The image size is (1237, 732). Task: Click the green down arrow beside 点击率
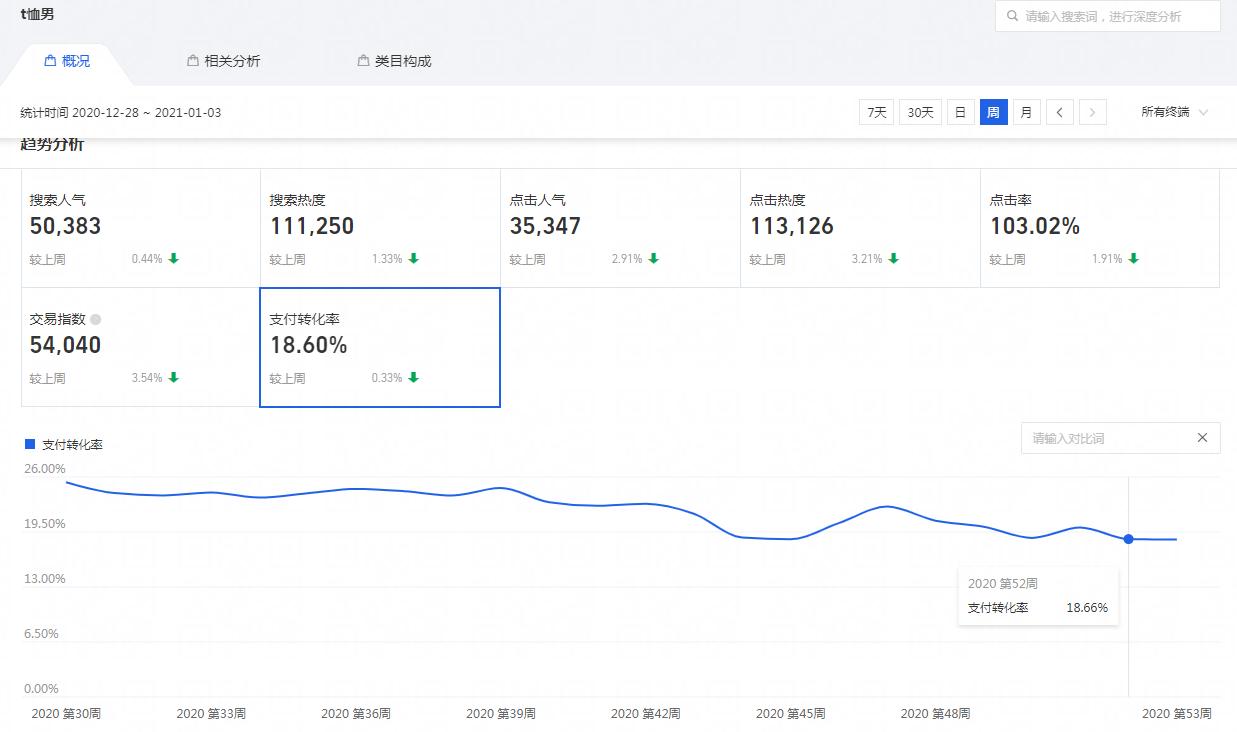point(1133,258)
